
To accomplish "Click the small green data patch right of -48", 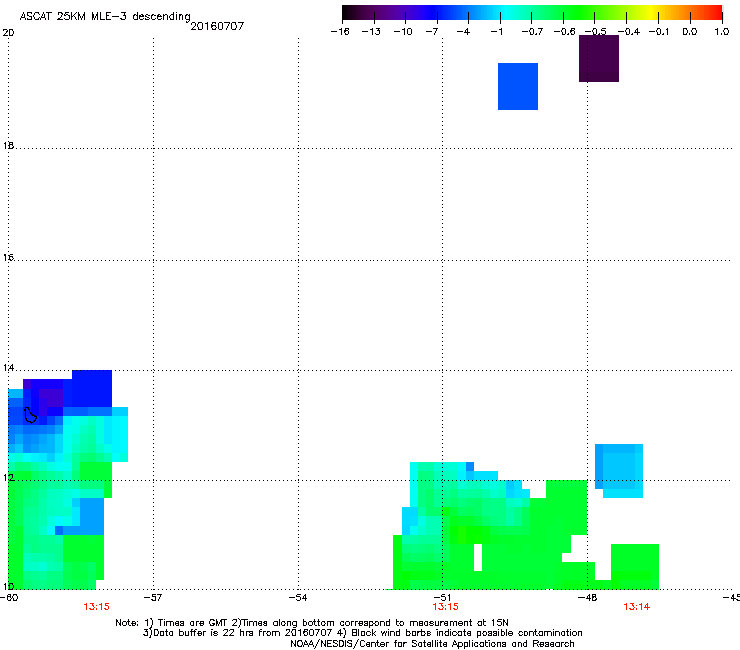I will pyautogui.click(x=635, y=566).
